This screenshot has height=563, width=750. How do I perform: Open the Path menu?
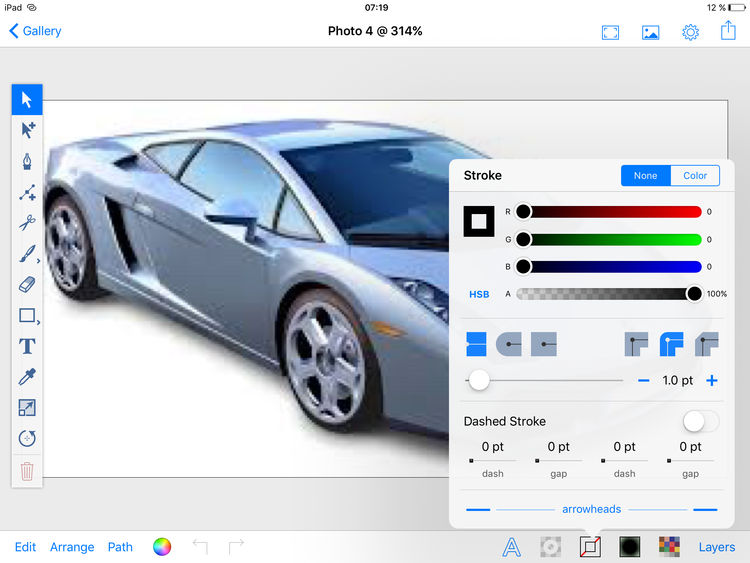coord(120,547)
